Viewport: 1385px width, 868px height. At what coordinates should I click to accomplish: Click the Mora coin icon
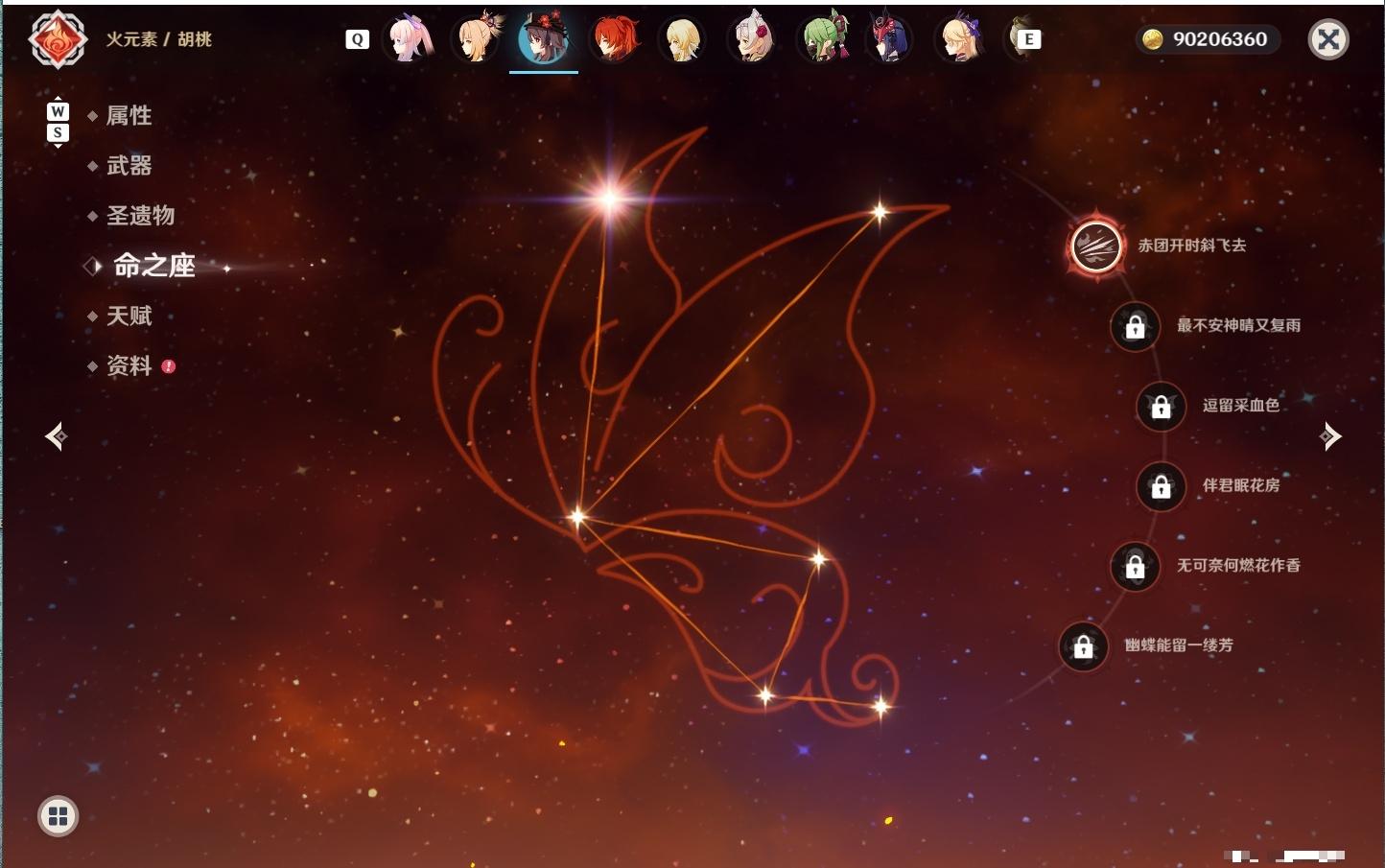[1152, 39]
